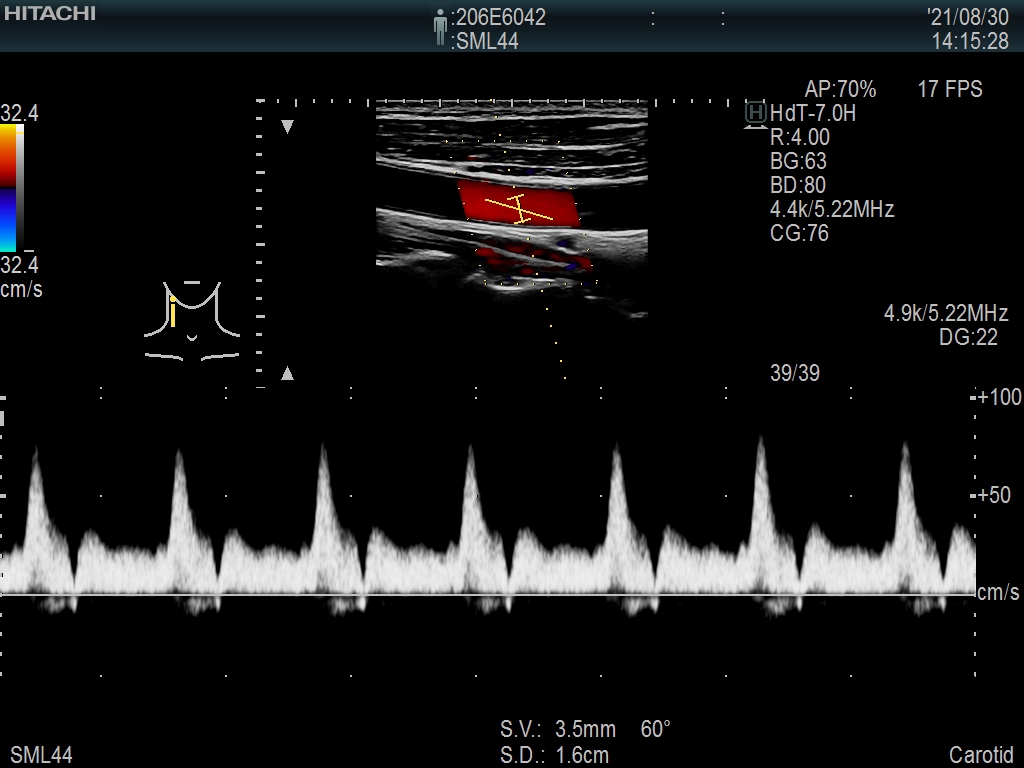Viewport: 1024px width, 768px height.
Task: Click the Carotid preset label
Action: [x=981, y=754]
